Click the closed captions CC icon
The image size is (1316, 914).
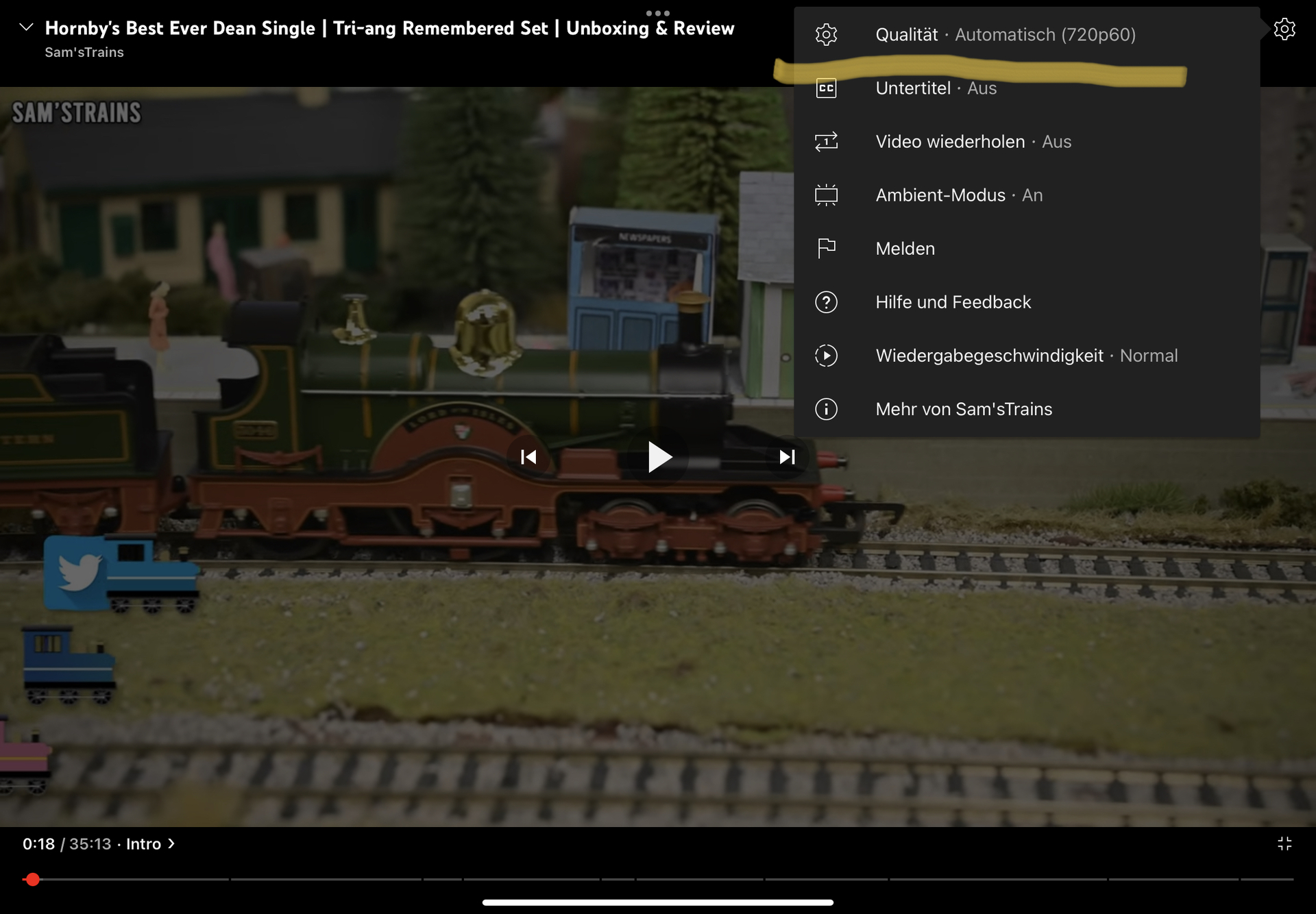point(826,88)
